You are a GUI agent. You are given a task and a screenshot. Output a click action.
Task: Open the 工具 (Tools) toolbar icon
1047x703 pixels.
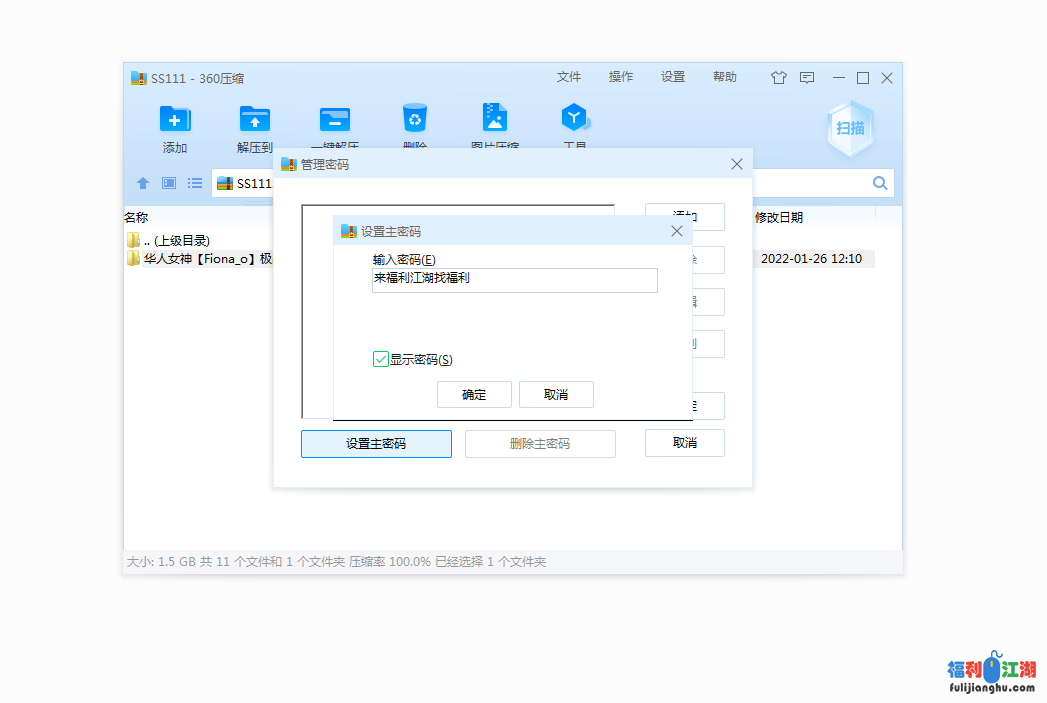point(575,119)
